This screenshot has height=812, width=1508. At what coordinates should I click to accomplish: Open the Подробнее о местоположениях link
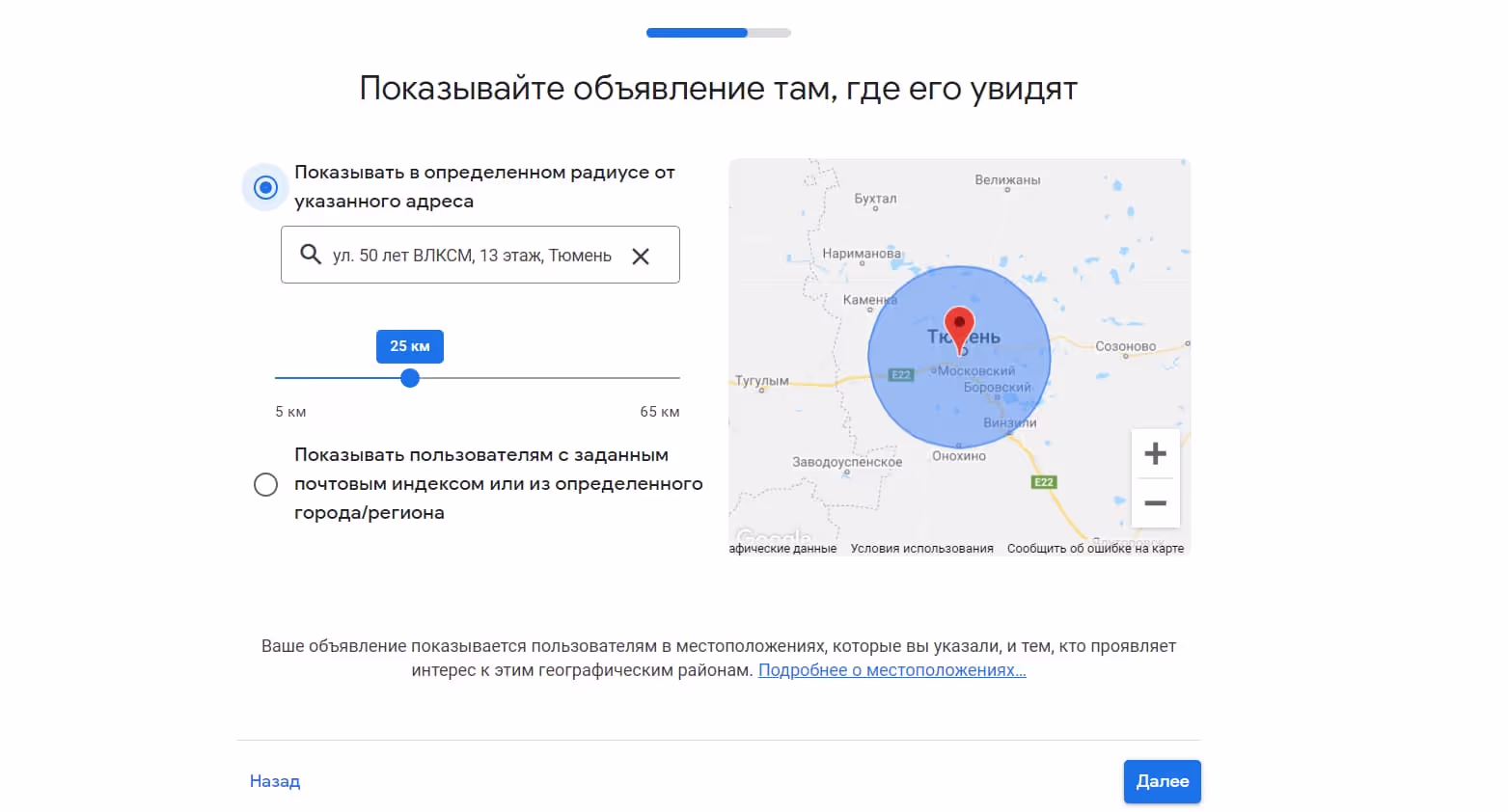pos(891,670)
